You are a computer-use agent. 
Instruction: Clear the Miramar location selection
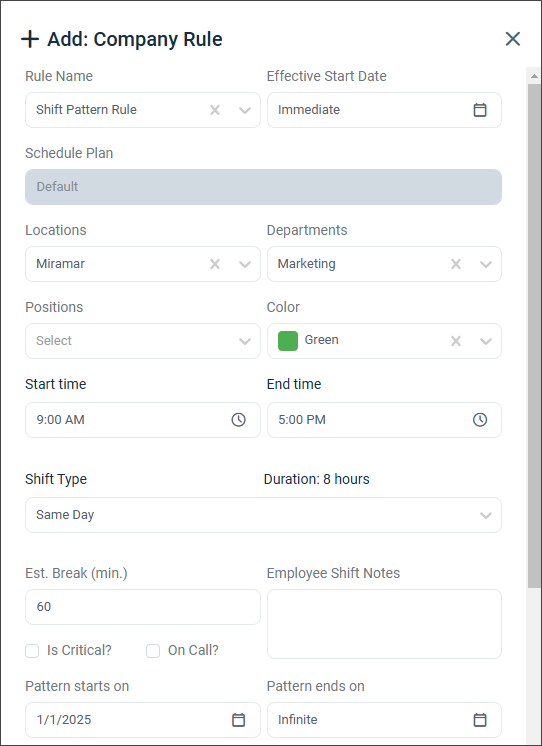pyautogui.click(x=215, y=264)
